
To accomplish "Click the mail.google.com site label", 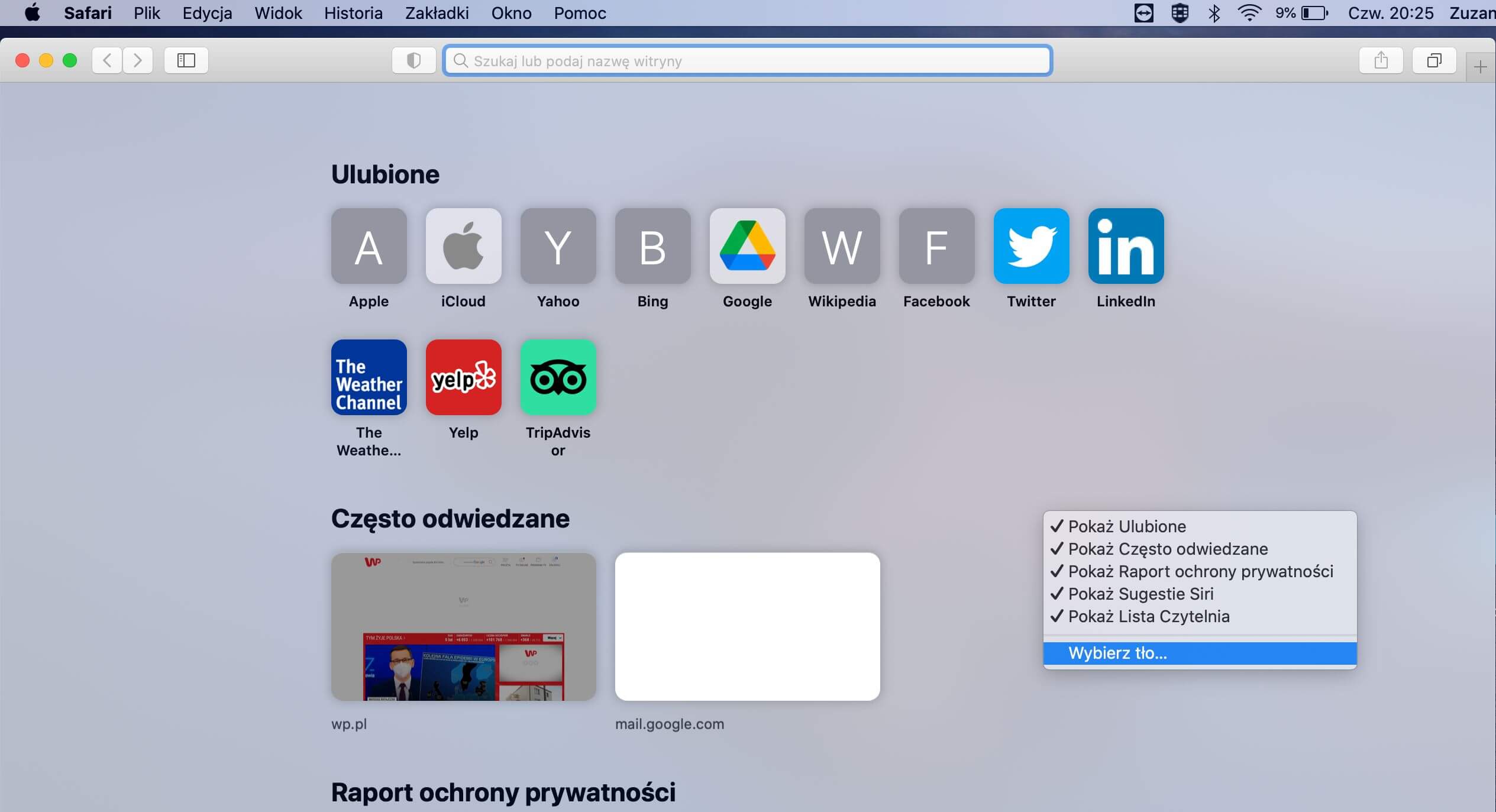I will (669, 724).
